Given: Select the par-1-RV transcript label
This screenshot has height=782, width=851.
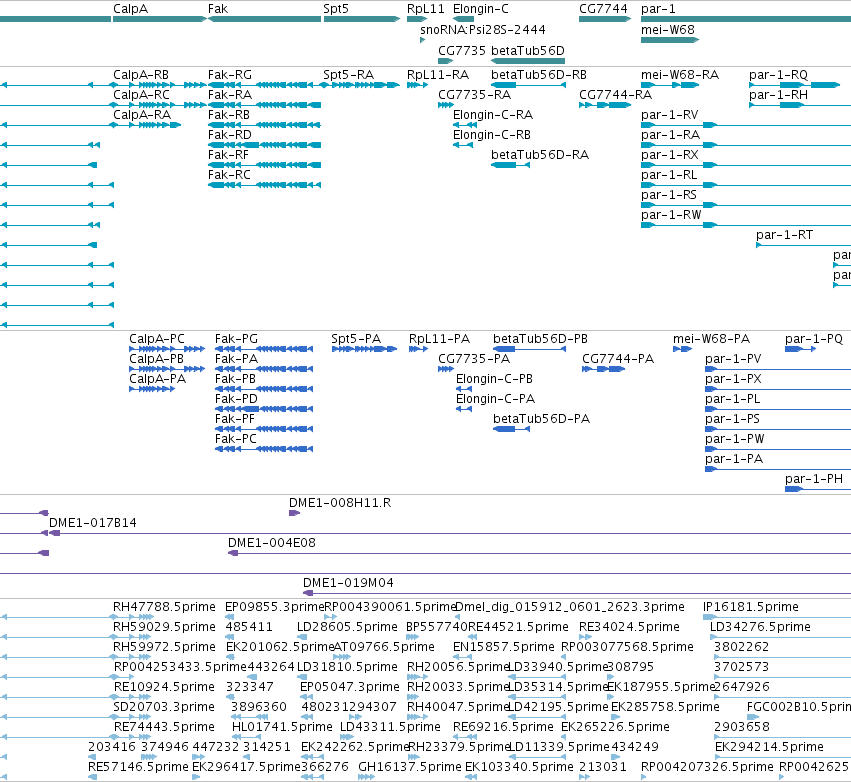Looking at the screenshot, I should (x=669, y=115).
